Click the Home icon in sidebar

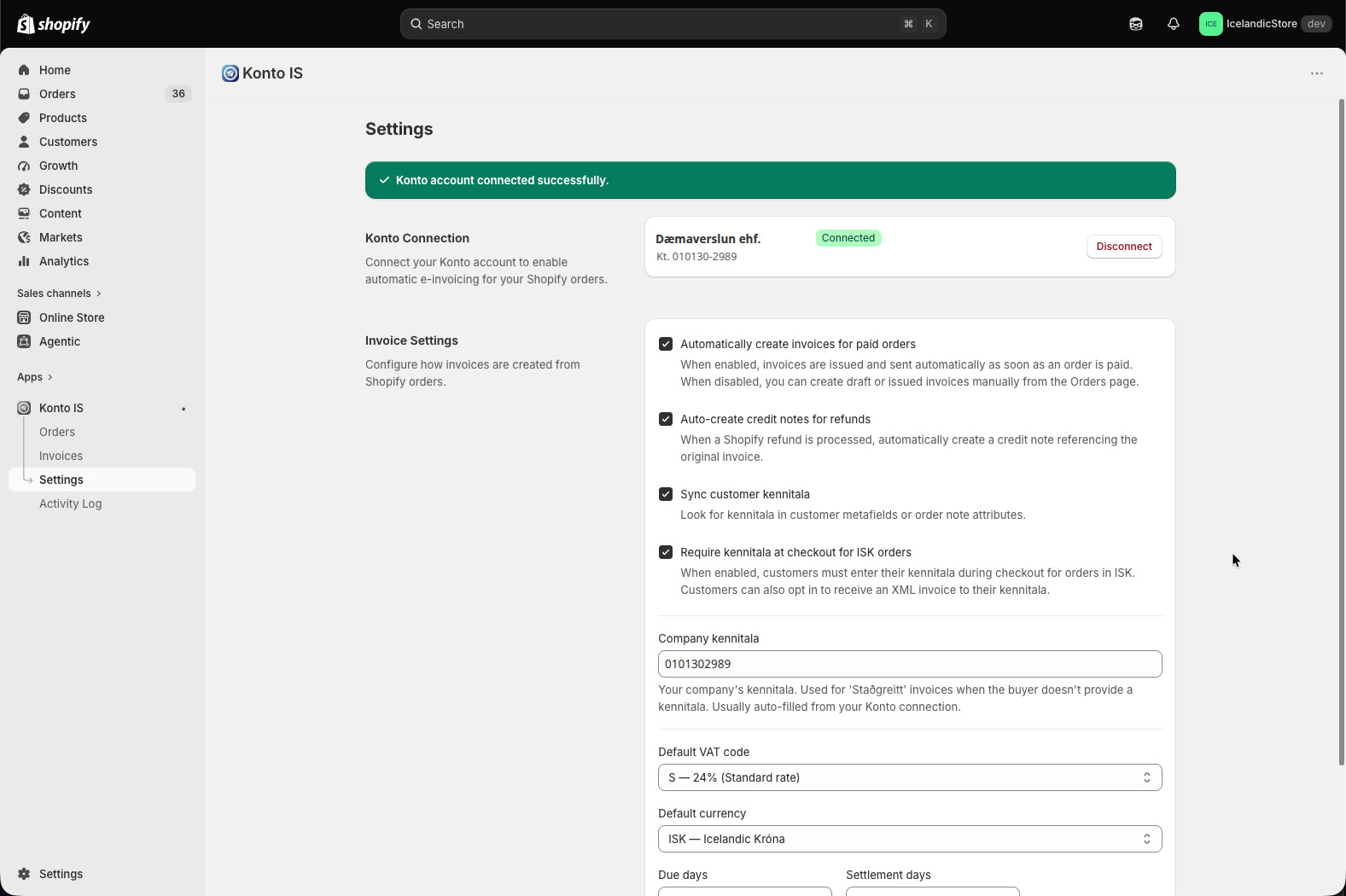pyautogui.click(x=24, y=70)
